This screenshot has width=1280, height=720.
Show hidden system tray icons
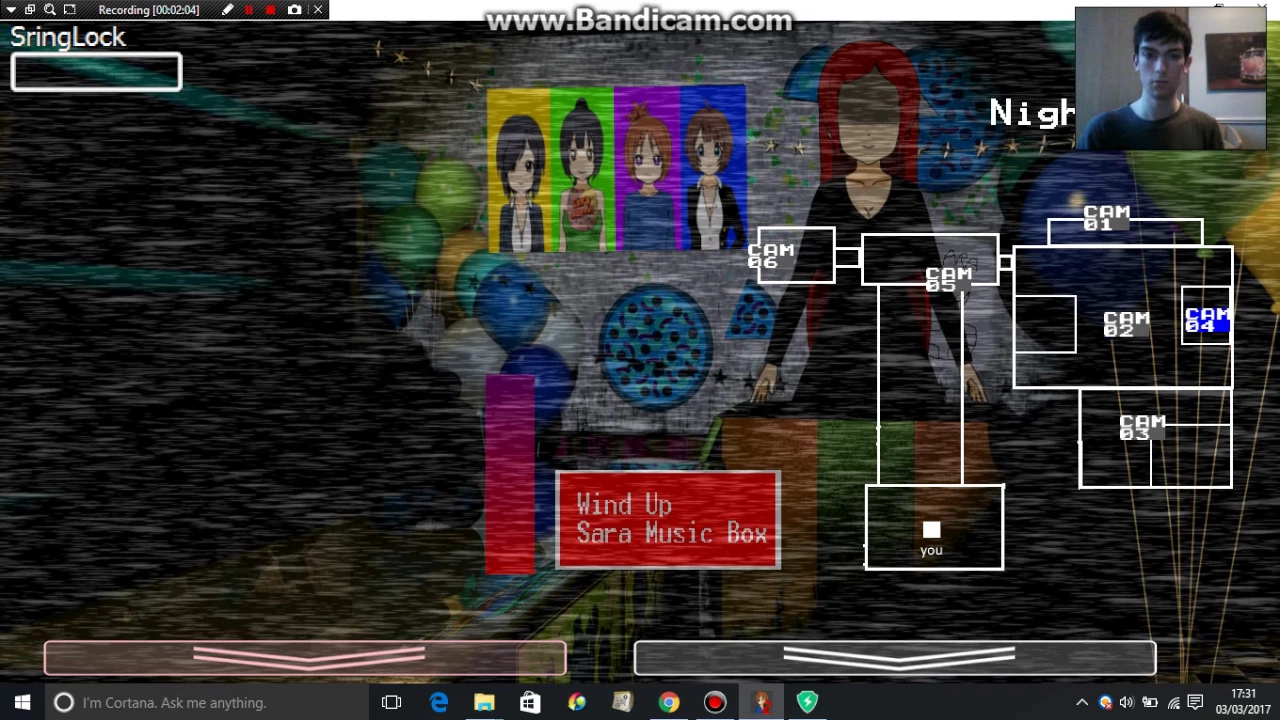(1082, 703)
